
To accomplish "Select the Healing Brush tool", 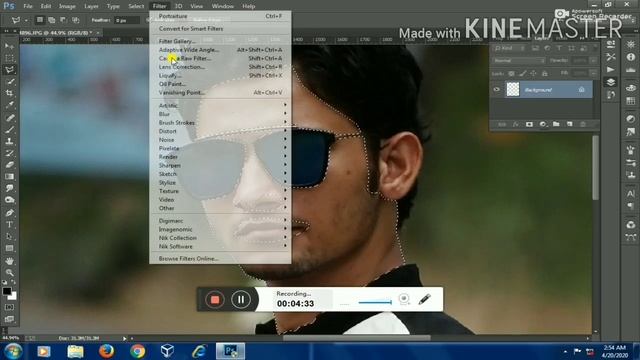I will pyautogui.click(x=9, y=118).
